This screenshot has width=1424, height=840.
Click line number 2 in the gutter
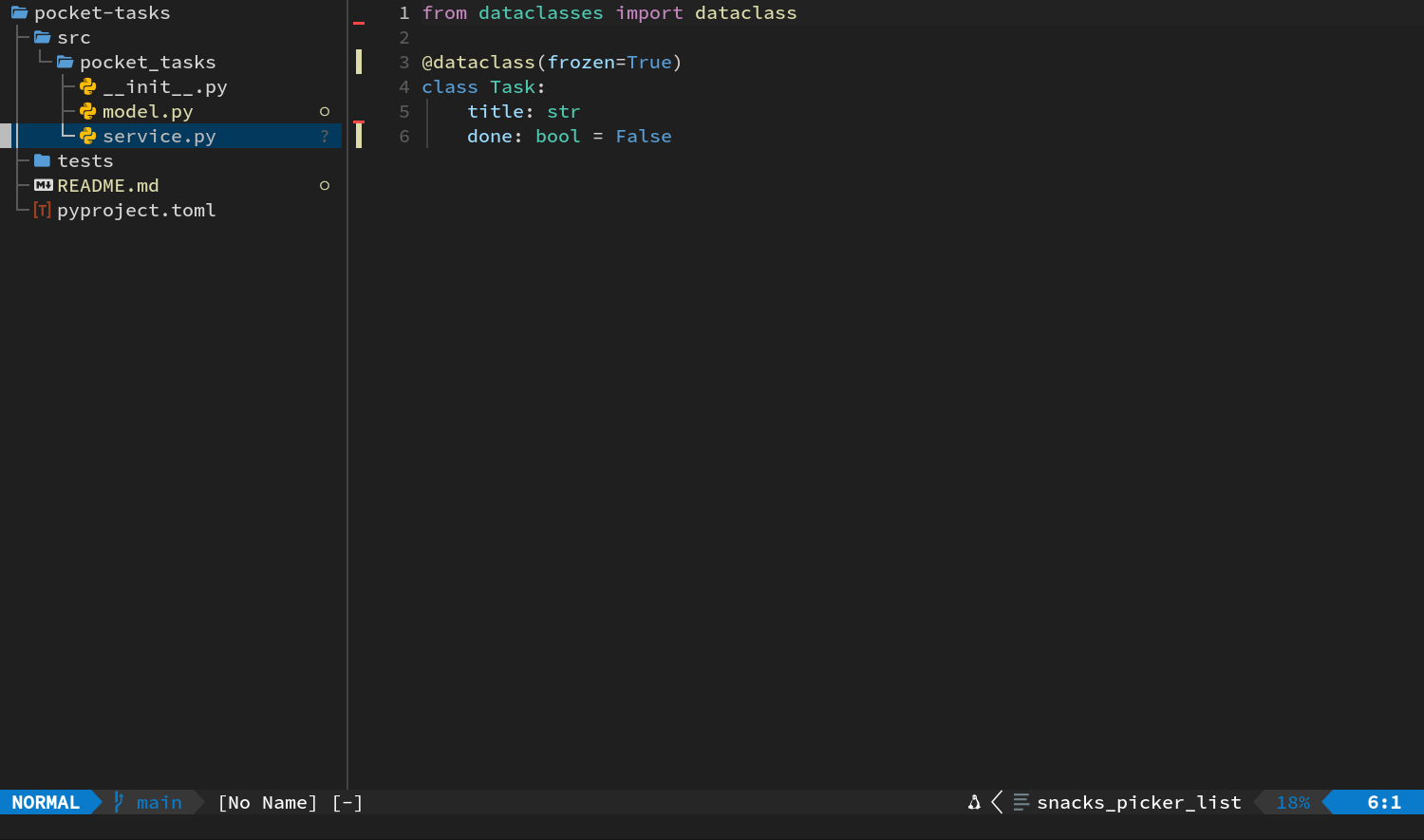tap(404, 38)
